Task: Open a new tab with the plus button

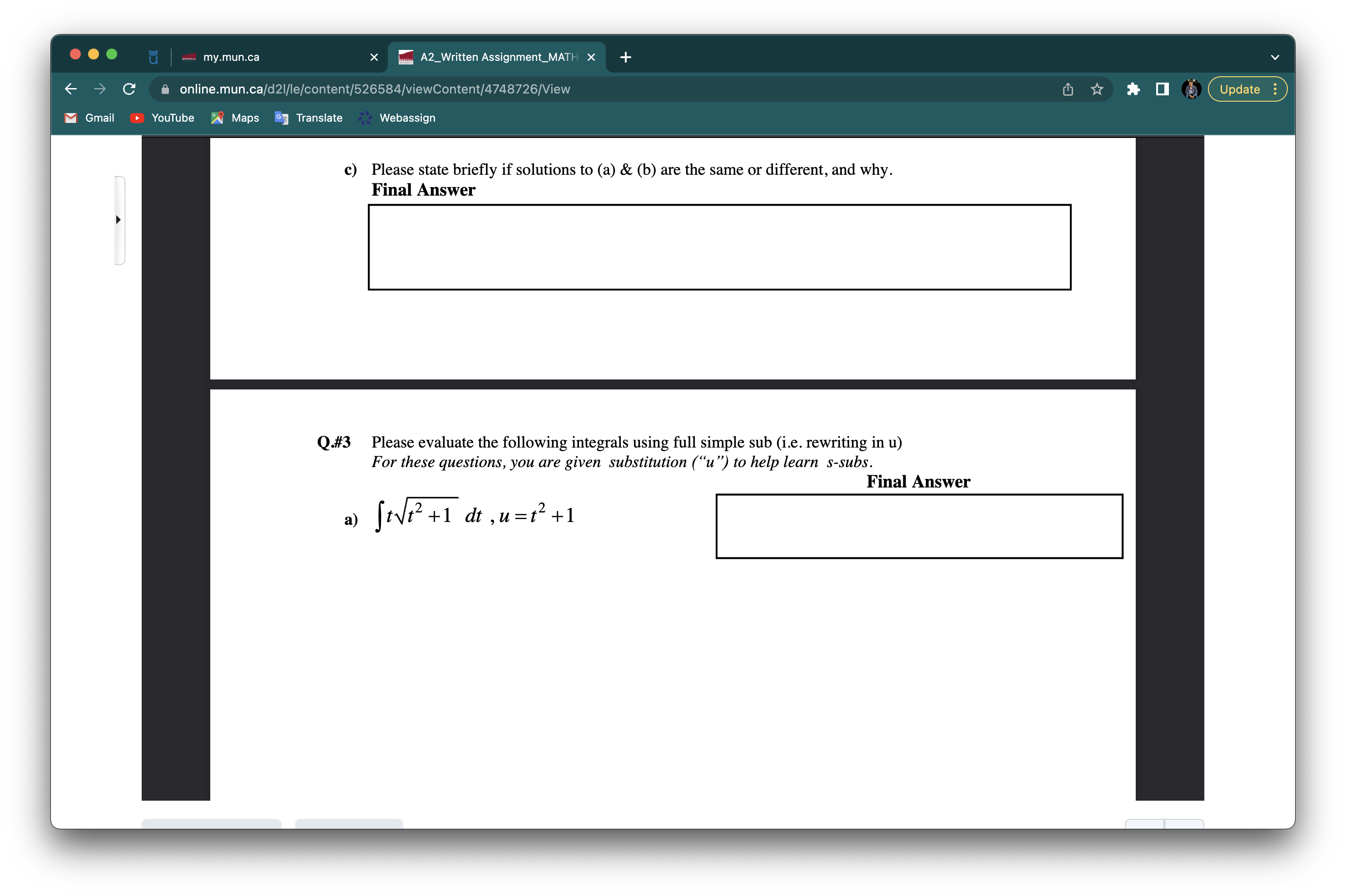Action: coord(625,57)
